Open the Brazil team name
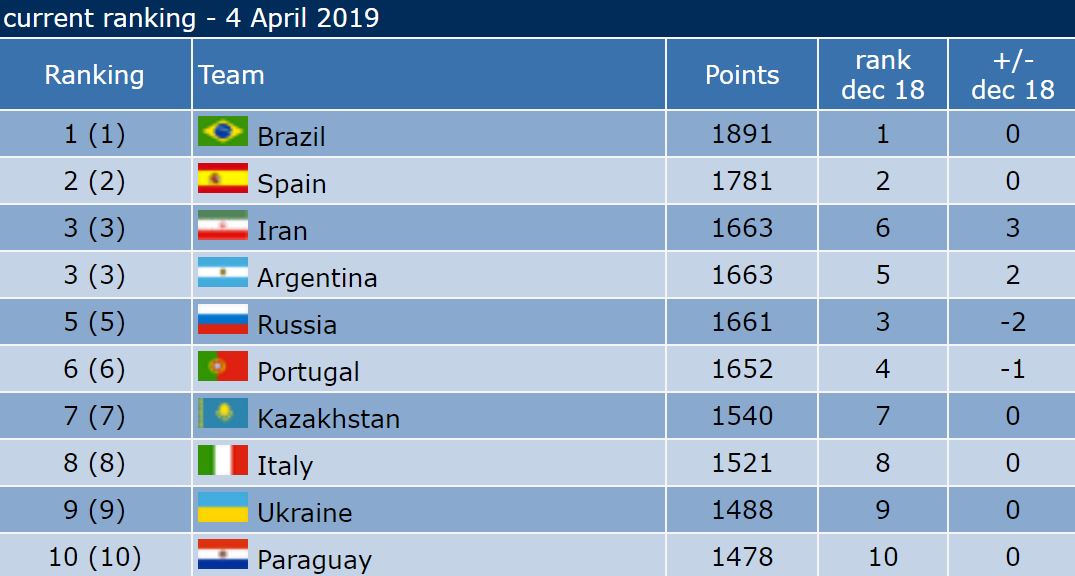 291,136
